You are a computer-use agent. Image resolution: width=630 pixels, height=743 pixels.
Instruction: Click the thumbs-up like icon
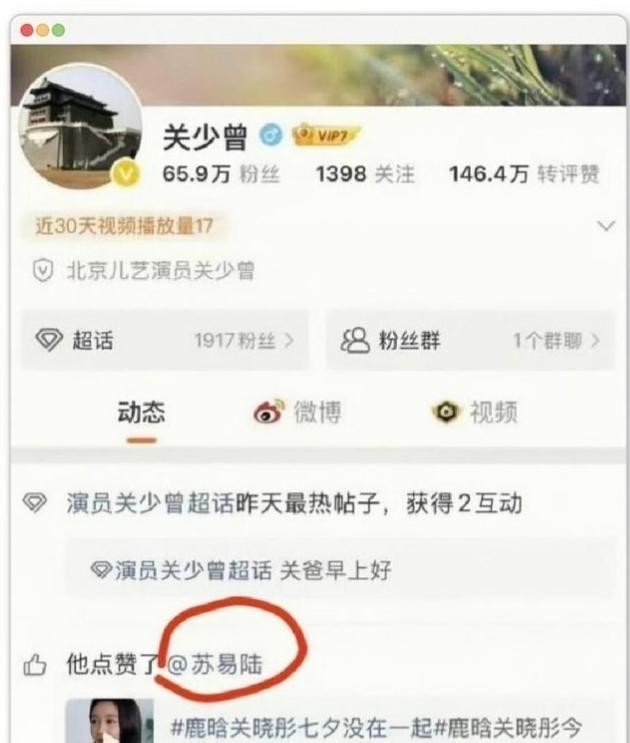(35, 664)
